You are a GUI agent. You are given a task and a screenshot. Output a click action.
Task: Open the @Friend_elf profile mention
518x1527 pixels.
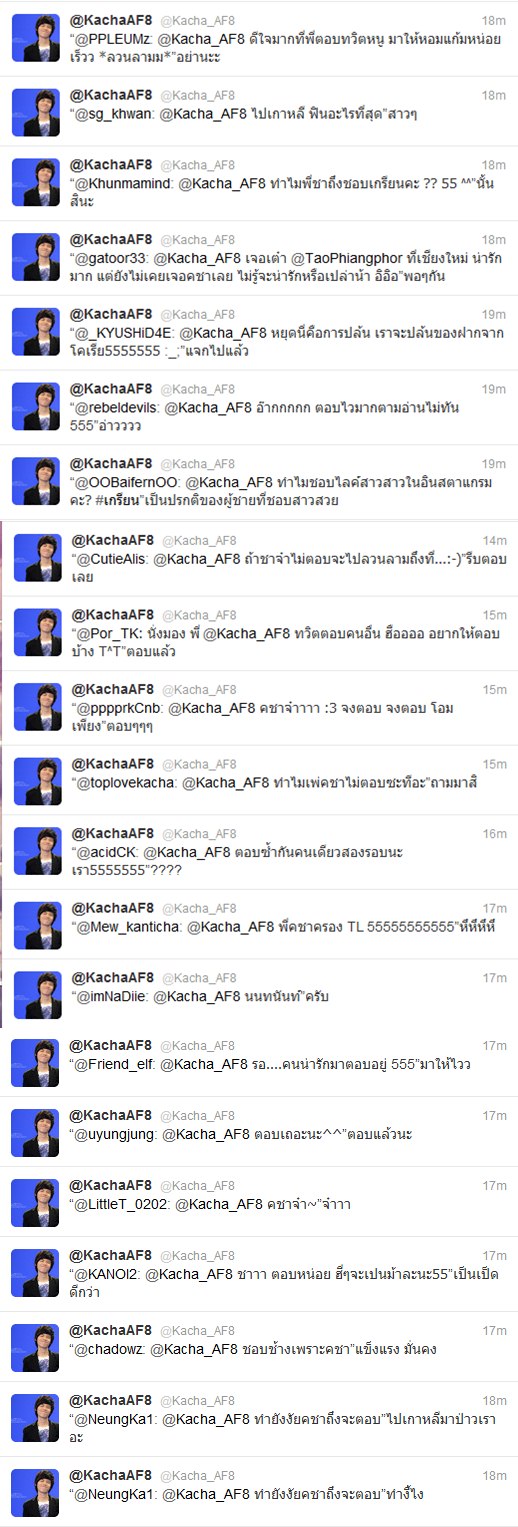118,1063
